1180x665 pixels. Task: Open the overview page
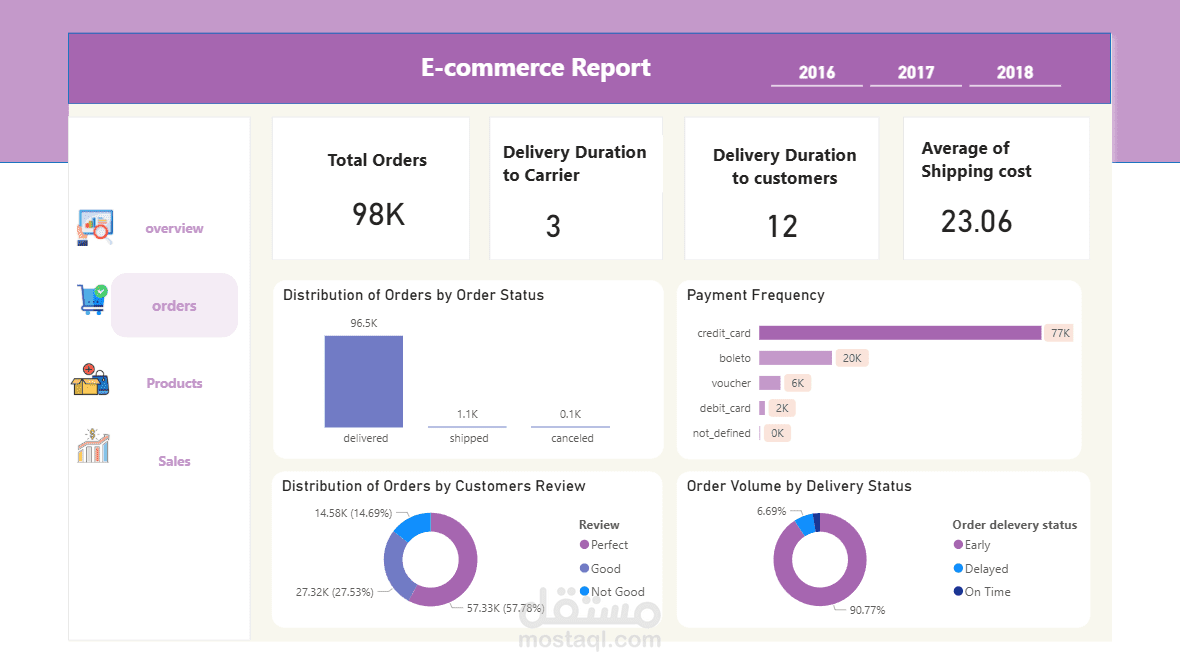click(x=174, y=228)
